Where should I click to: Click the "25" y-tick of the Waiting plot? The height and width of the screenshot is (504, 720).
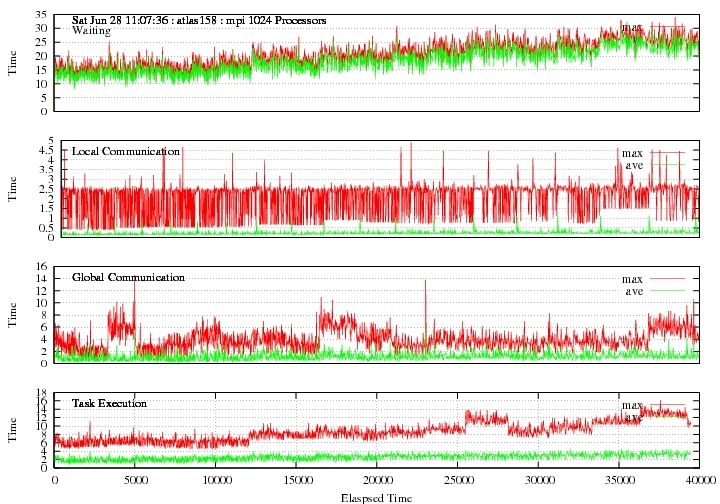(41, 42)
